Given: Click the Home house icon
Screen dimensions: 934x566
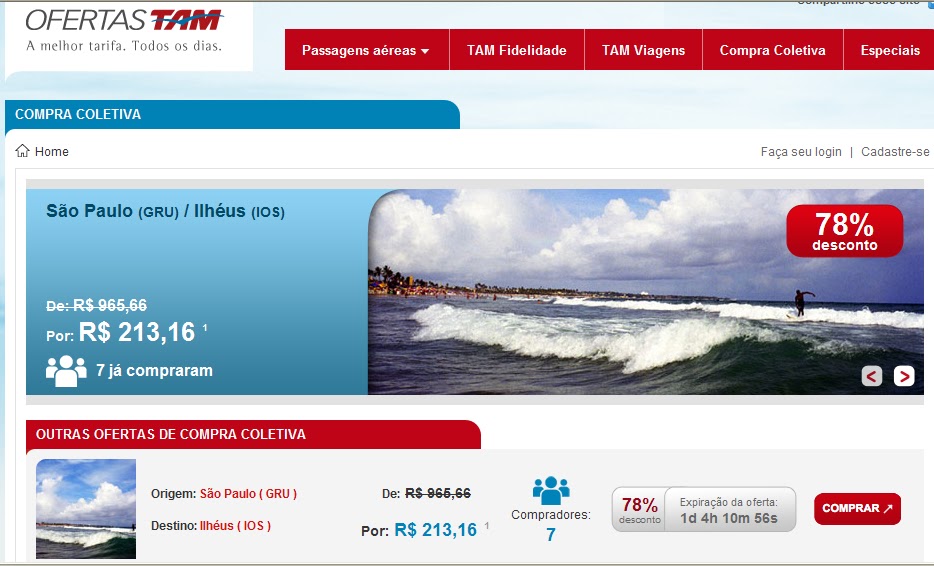Looking at the screenshot, I should coord(22,151).
